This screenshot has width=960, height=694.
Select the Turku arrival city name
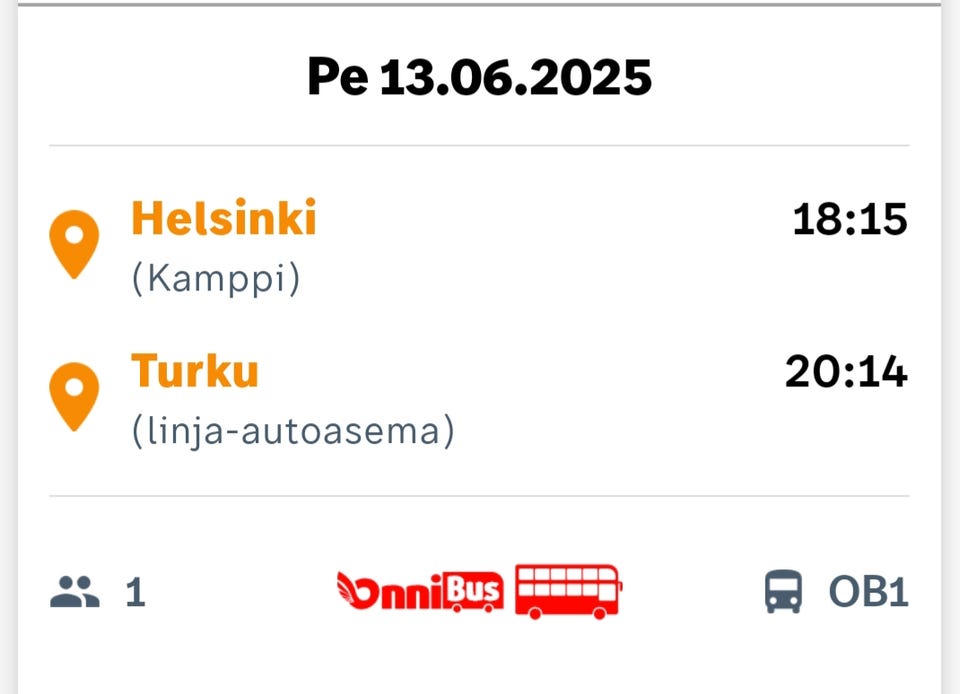[195, 371]
